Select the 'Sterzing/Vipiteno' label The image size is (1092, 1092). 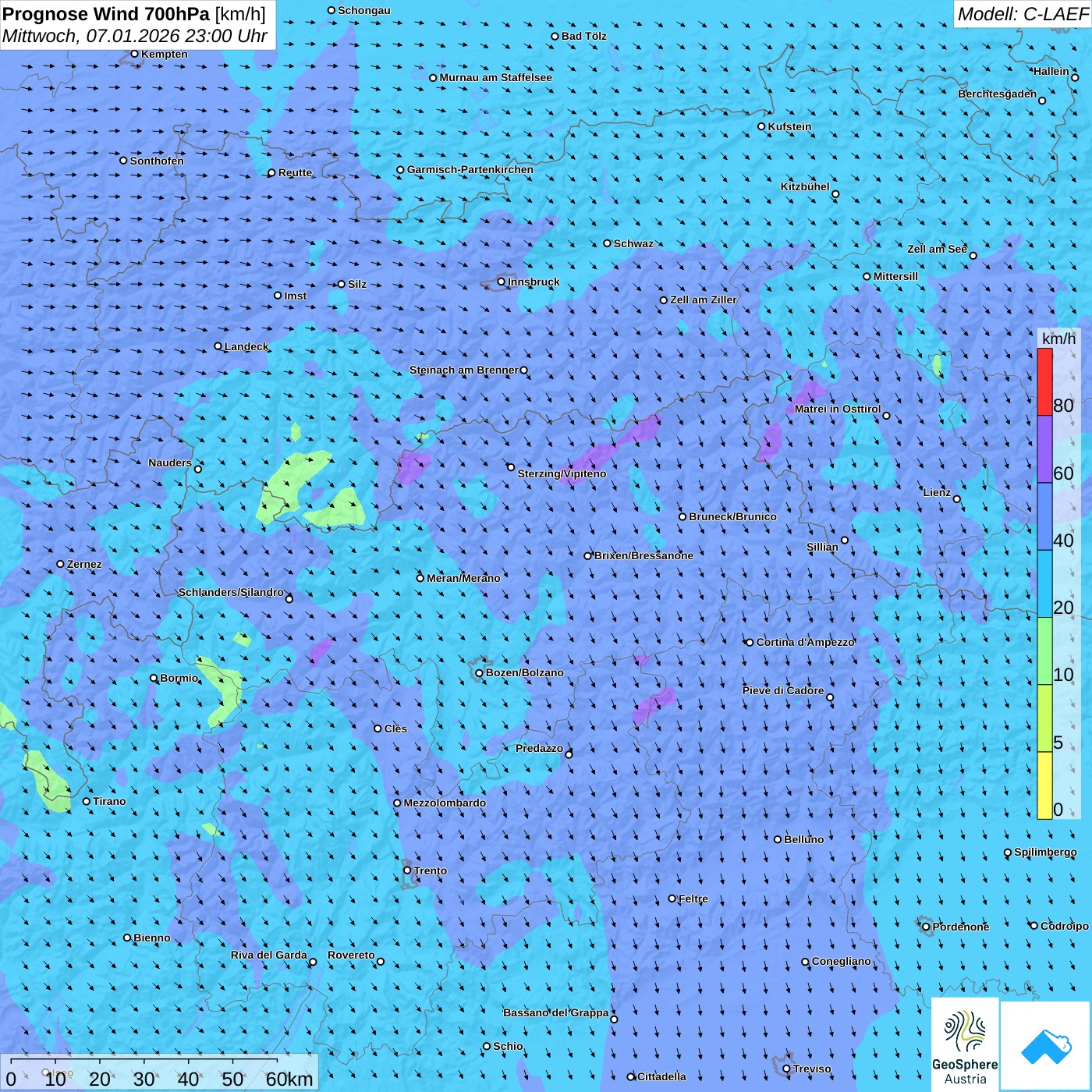[562, 473]
